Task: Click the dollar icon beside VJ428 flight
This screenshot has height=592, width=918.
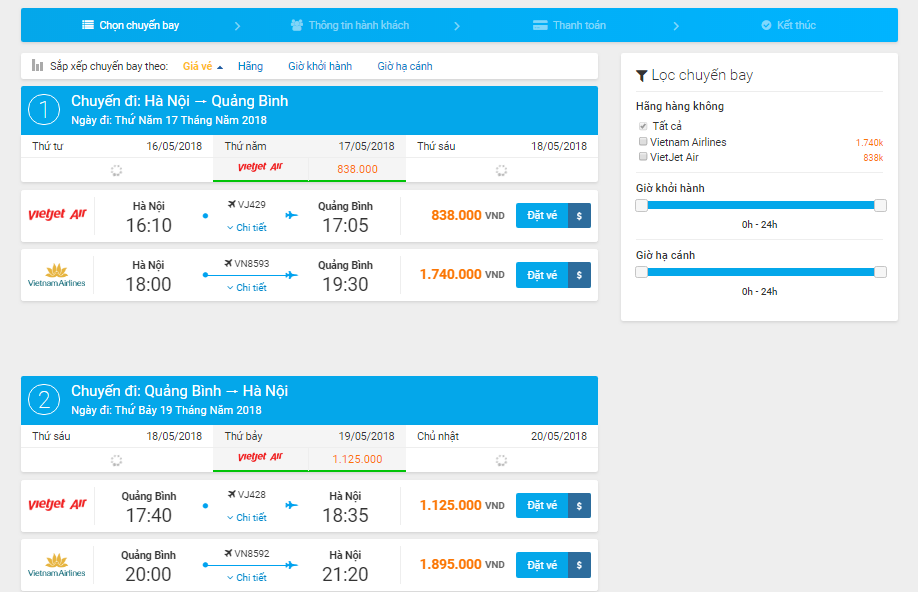Action: pos(579,506)
